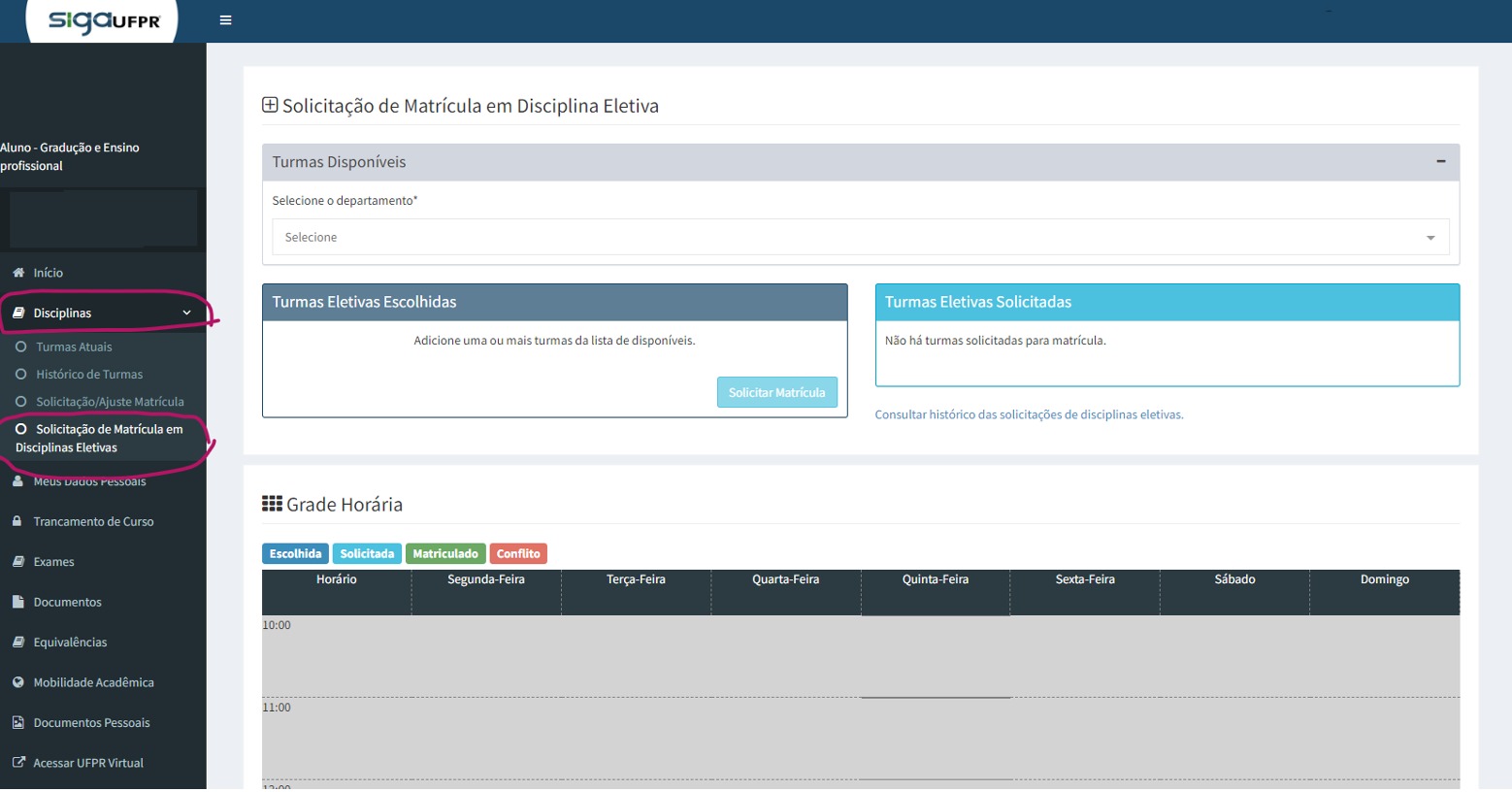This screenshot has height=792, width=1512.
Task: Click the globe icon beside Mobilidade Acadêmica
Action: point(17,682)
